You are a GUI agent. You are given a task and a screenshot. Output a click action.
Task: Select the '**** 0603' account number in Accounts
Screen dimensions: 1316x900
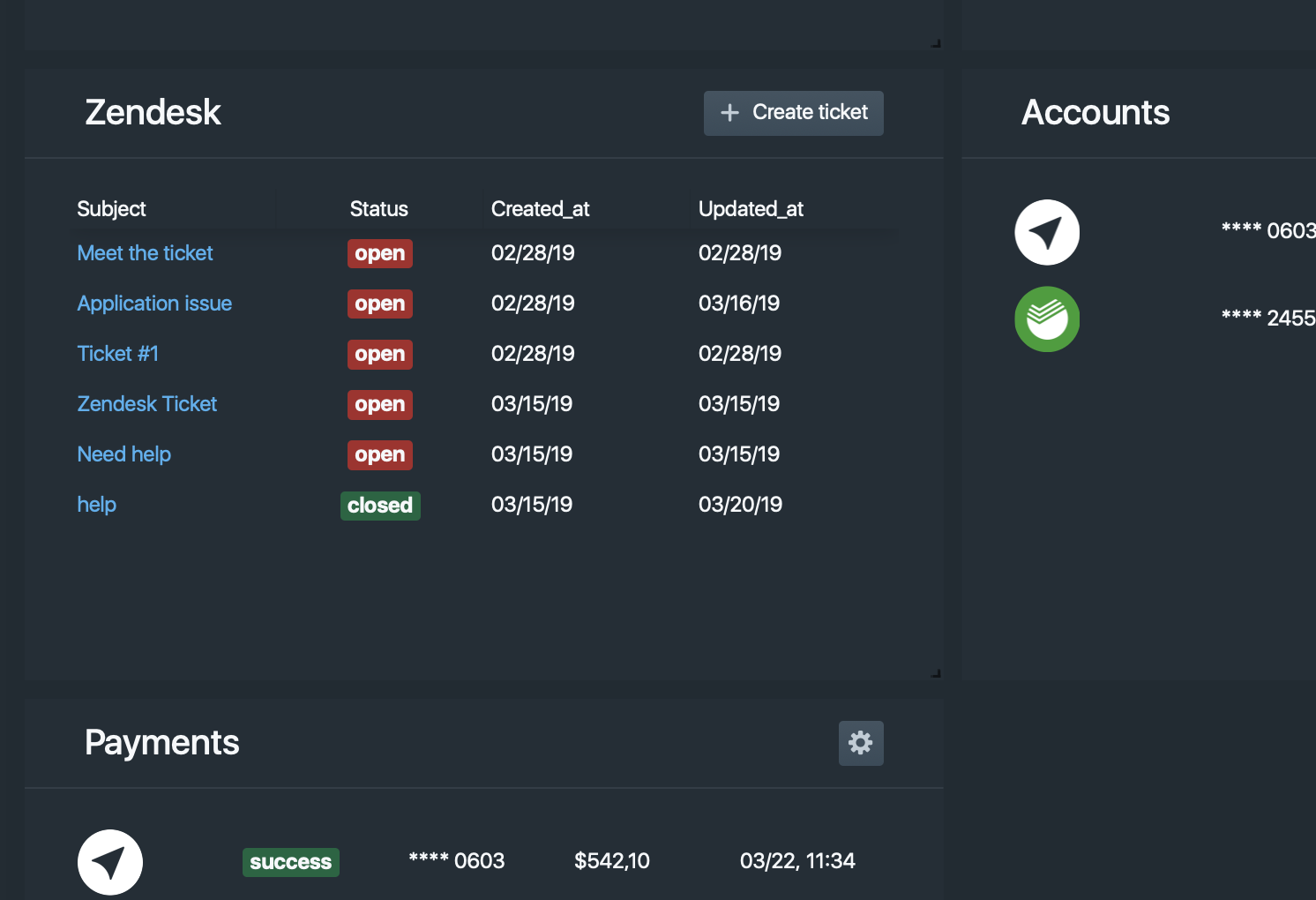[1268, 231]
